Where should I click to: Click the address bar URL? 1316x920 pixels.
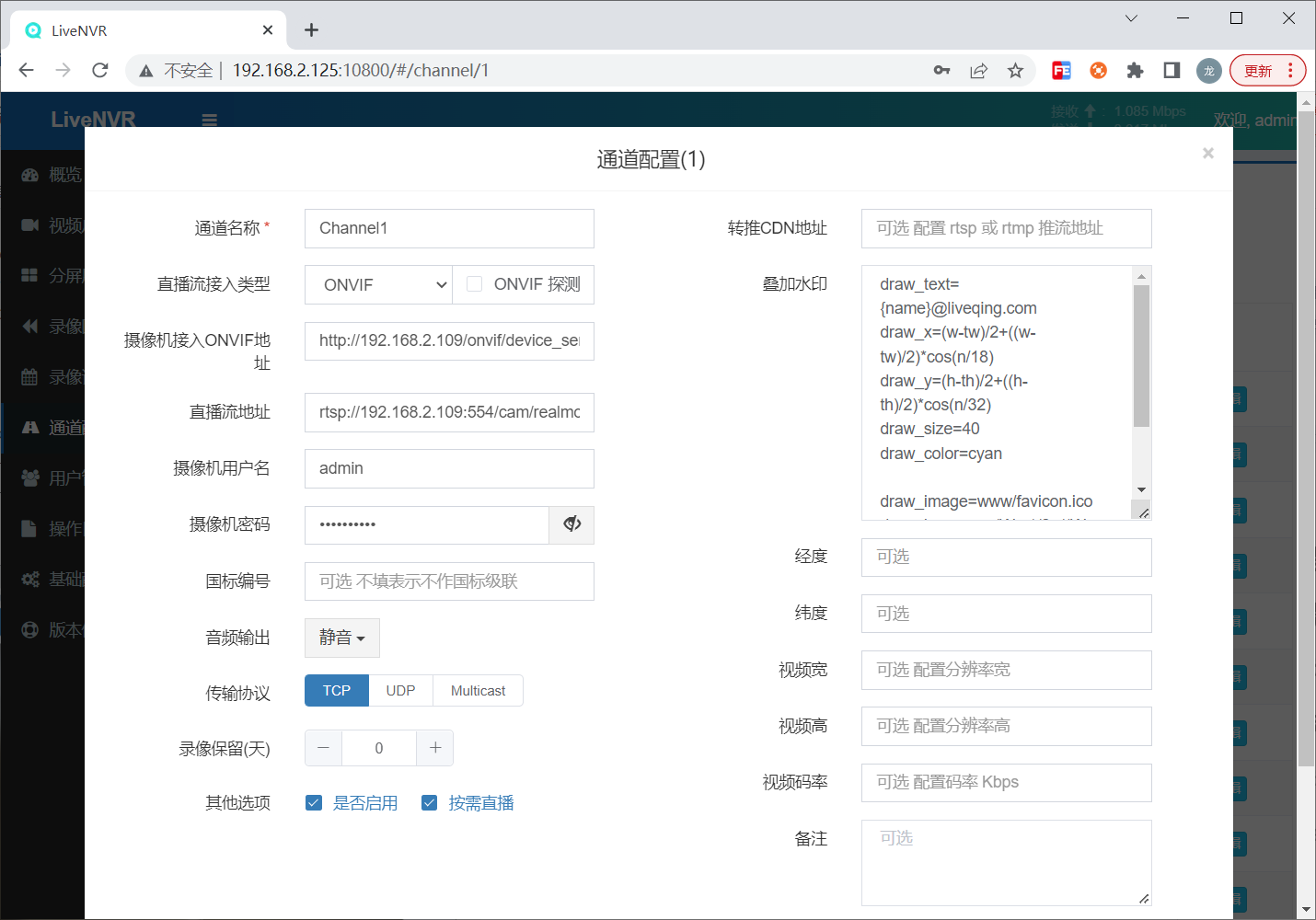[x=361, y=70]
